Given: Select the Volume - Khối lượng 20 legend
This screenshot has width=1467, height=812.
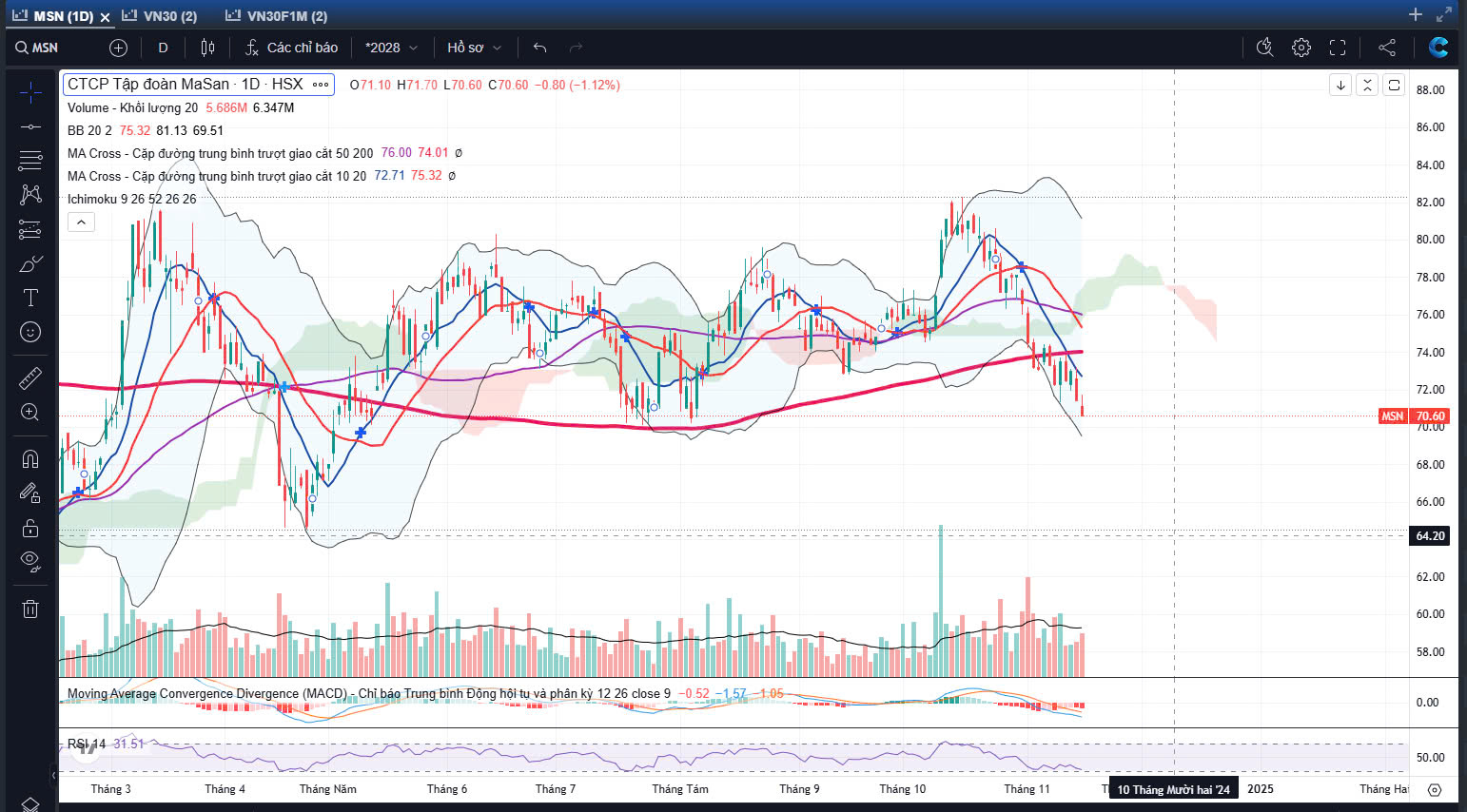Looking at the screenshot, I should tap(133, 107).
